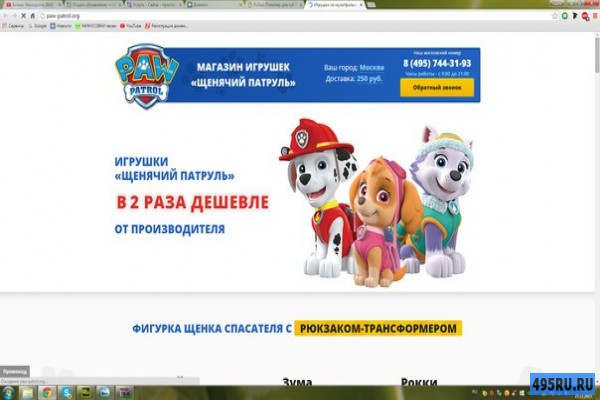Image resolution: width=600 pixels, height=400 pixels.
Task: Open a new tab with the new-tab button
Action: (x=371, y=5)
